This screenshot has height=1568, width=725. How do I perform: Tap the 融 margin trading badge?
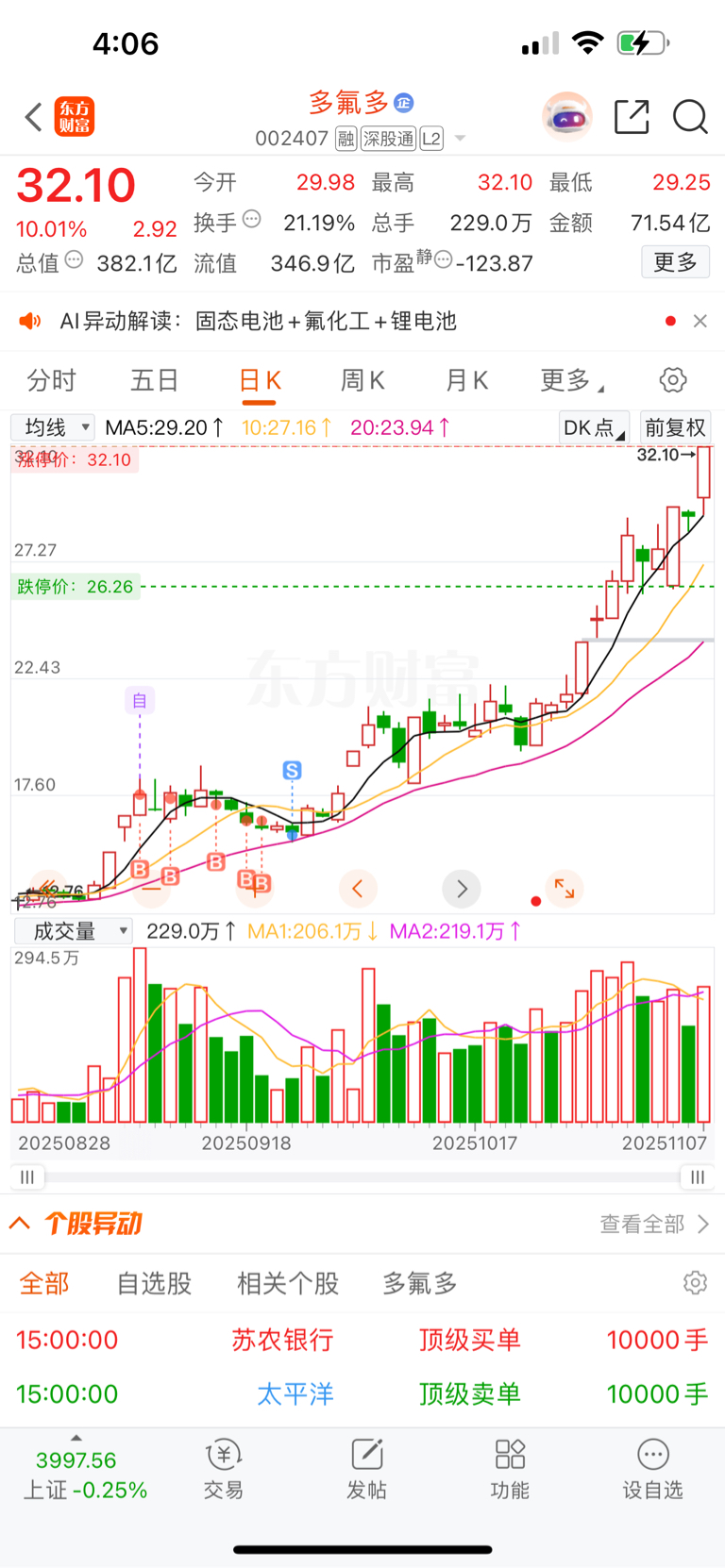pos(346,139)
